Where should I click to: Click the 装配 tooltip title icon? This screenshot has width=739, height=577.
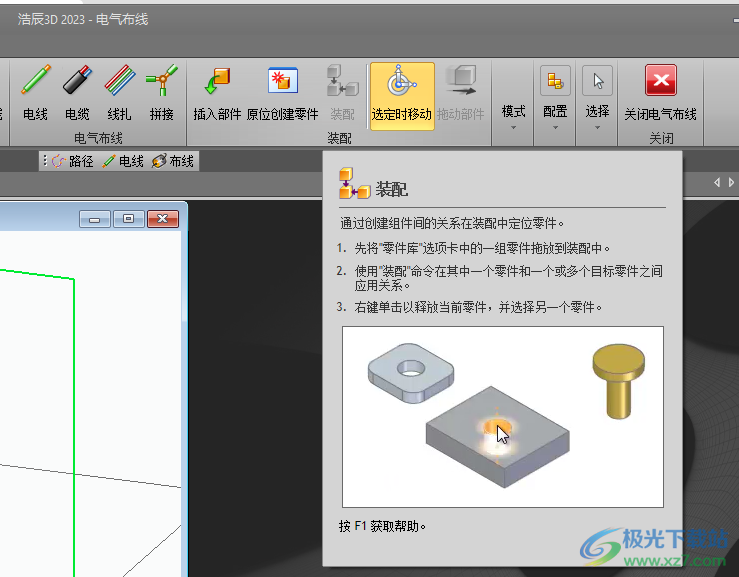tap(354, 183)
